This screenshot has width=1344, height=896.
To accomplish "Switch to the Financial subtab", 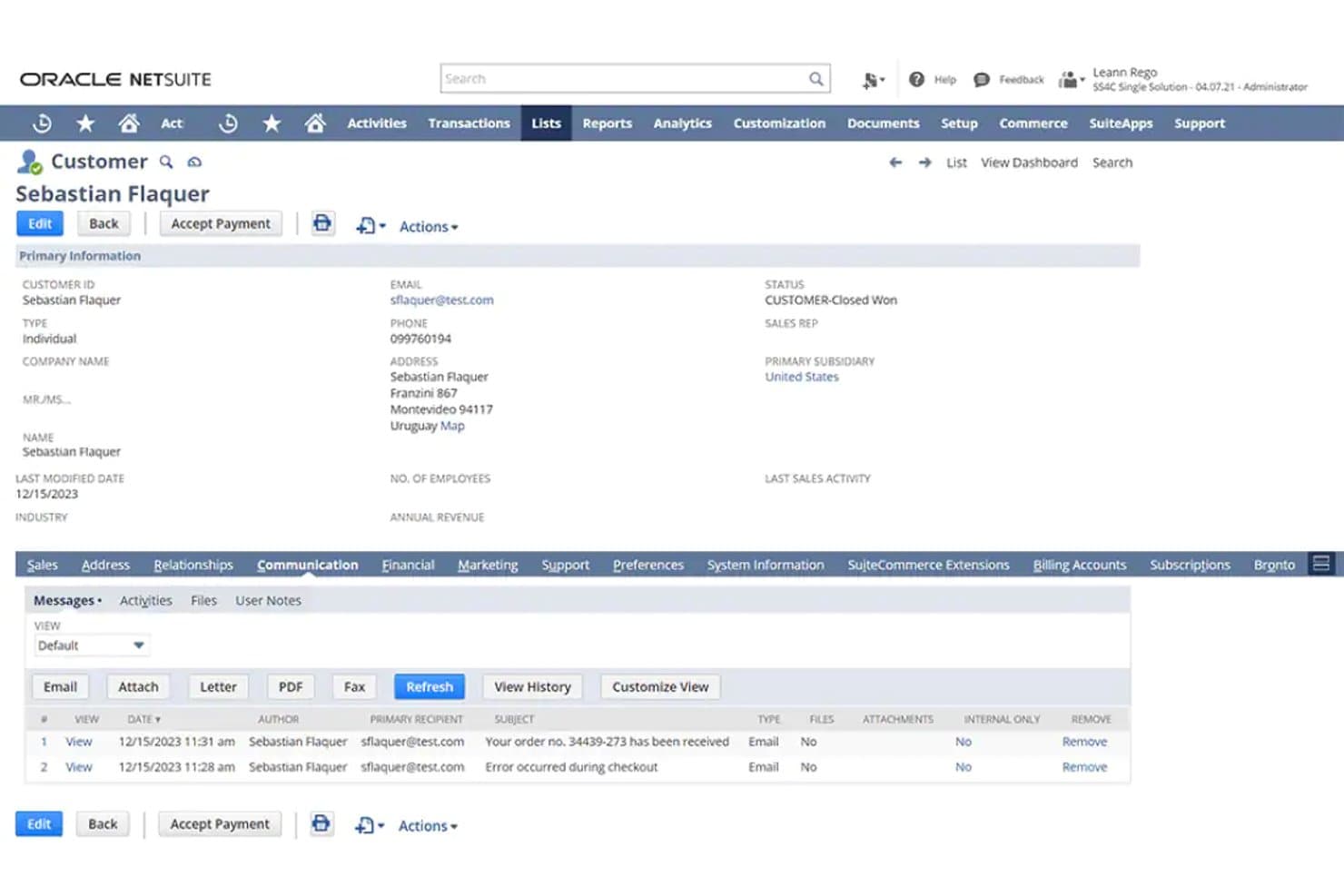I will (x=408, y=565).
